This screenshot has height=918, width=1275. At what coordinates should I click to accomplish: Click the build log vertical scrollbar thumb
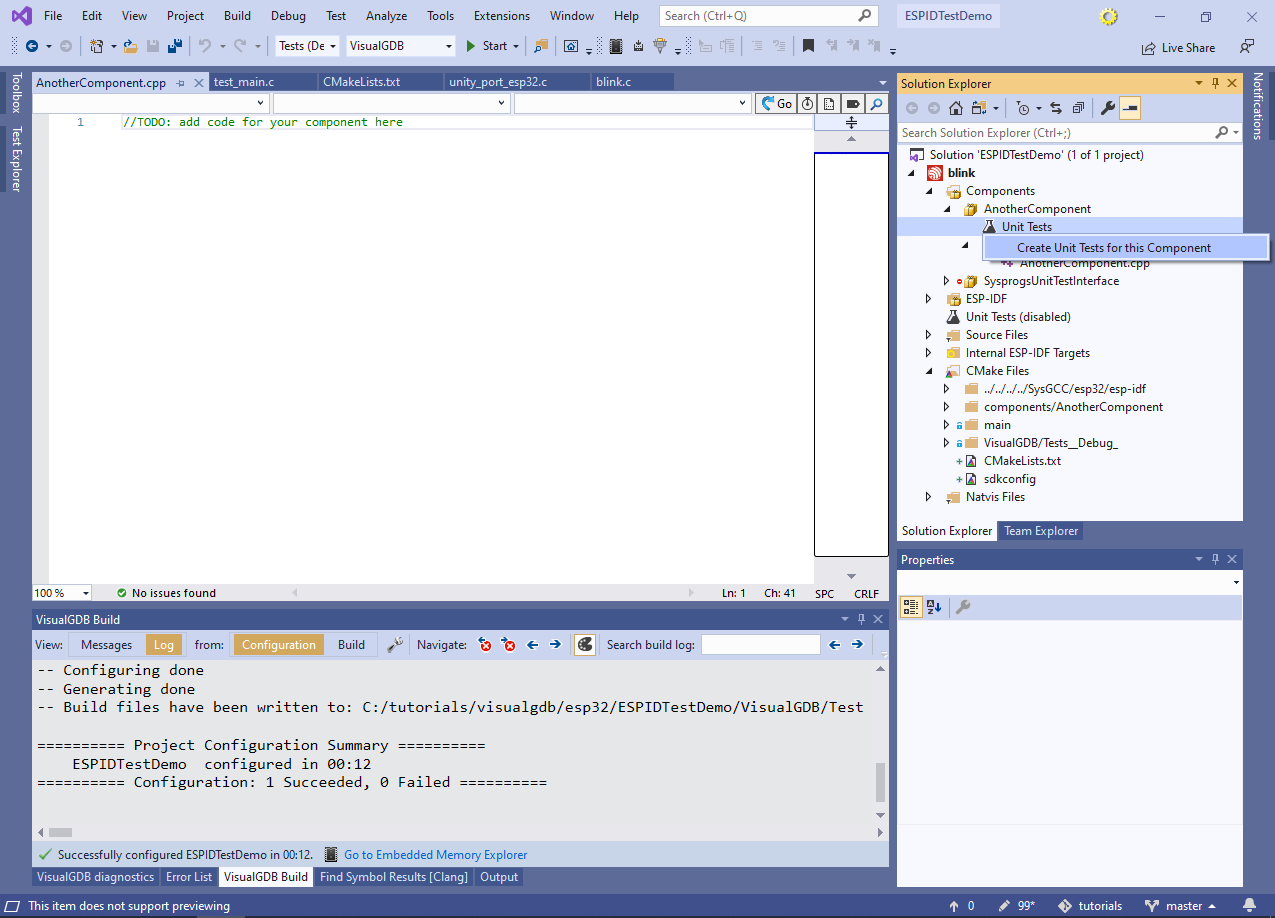pos(881,783)
